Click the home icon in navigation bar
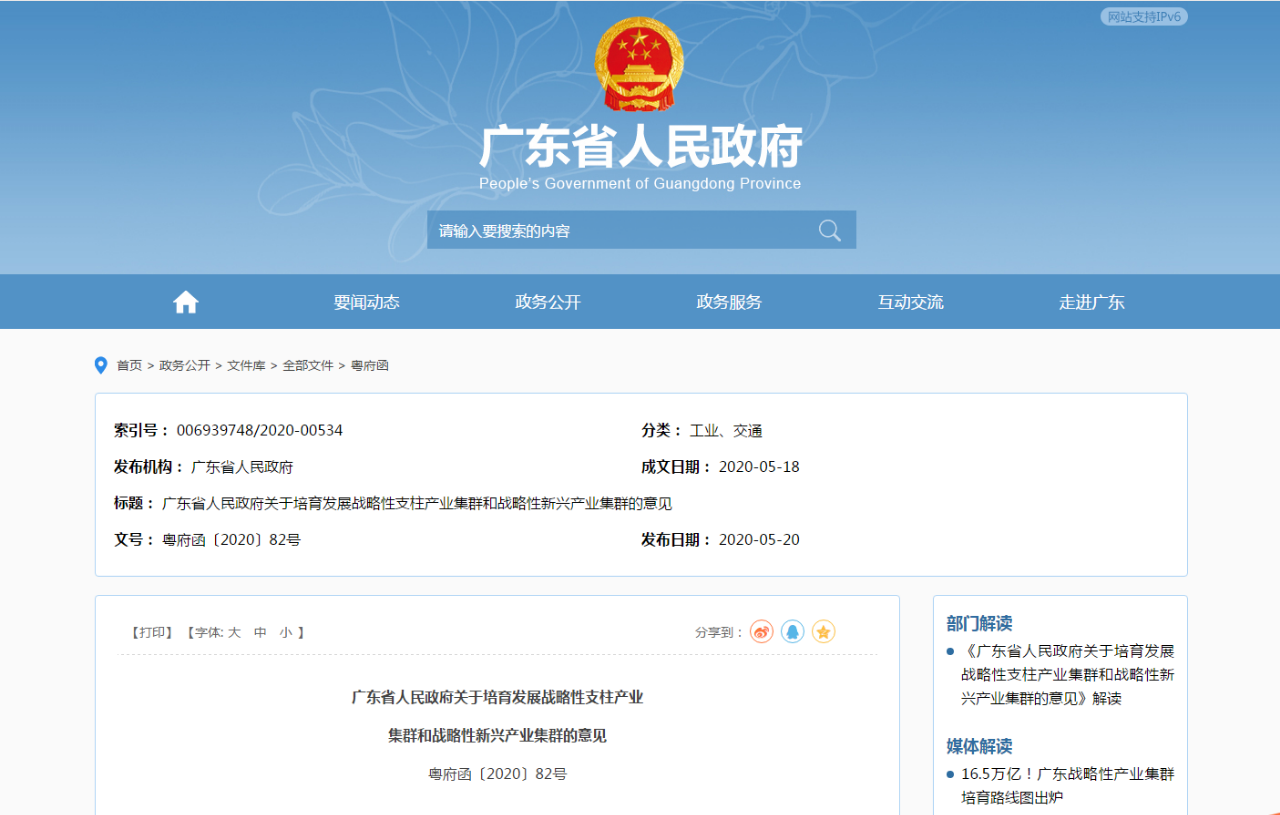 [x=185, y=302]
